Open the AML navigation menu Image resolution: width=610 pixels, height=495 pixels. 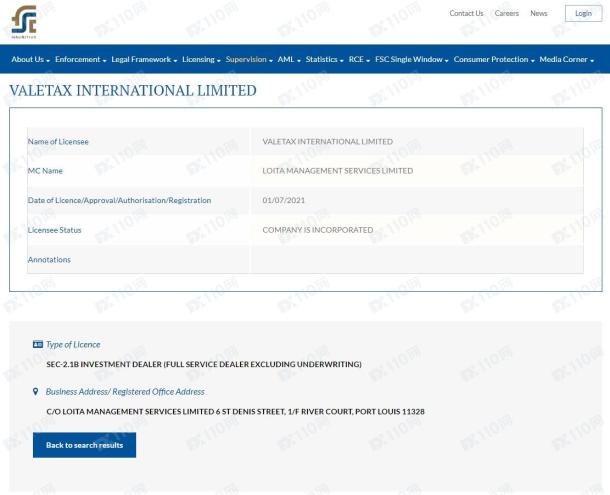[x=289, y=60]
